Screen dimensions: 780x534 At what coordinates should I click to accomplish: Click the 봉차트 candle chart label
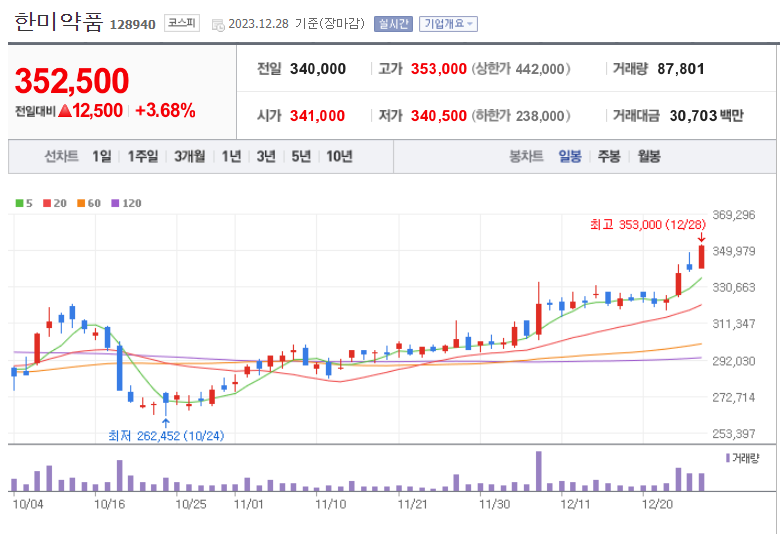point(526,156)
